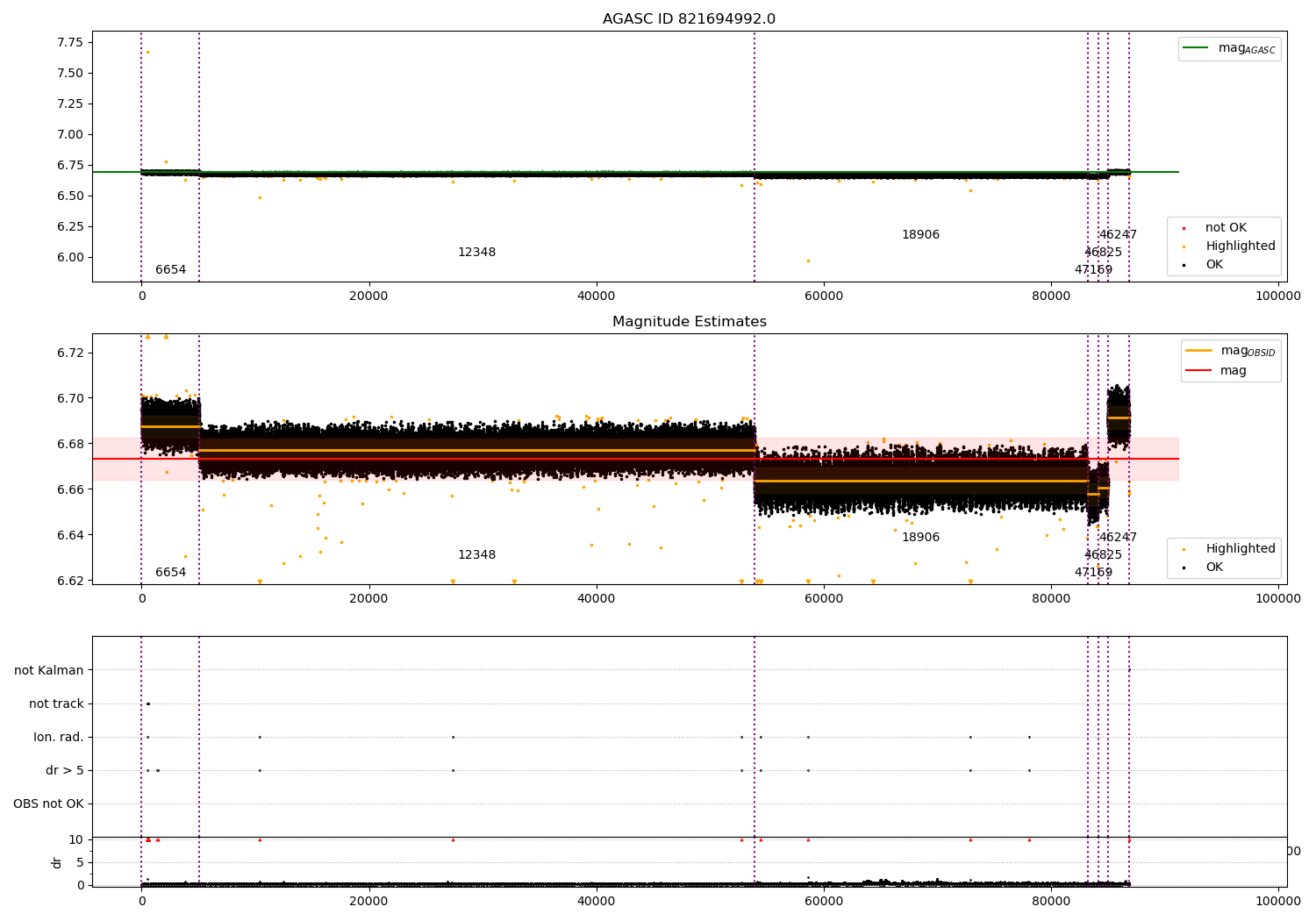Click the 7.50 y-axis tick label

click(x=68, y=73)
